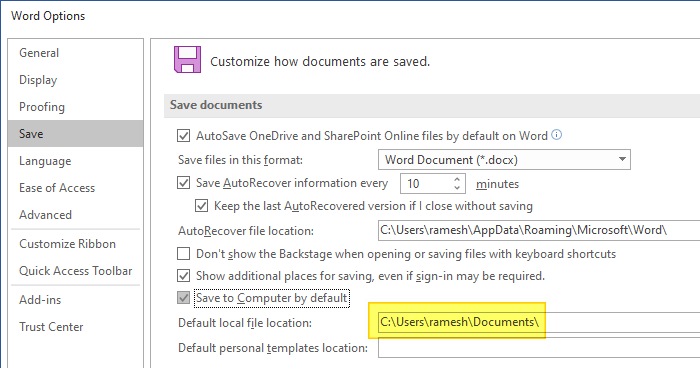Viewport: 700px width, 368px height.
Task: Click the AutoRecover file location field
Action: [x=539, y=230]
